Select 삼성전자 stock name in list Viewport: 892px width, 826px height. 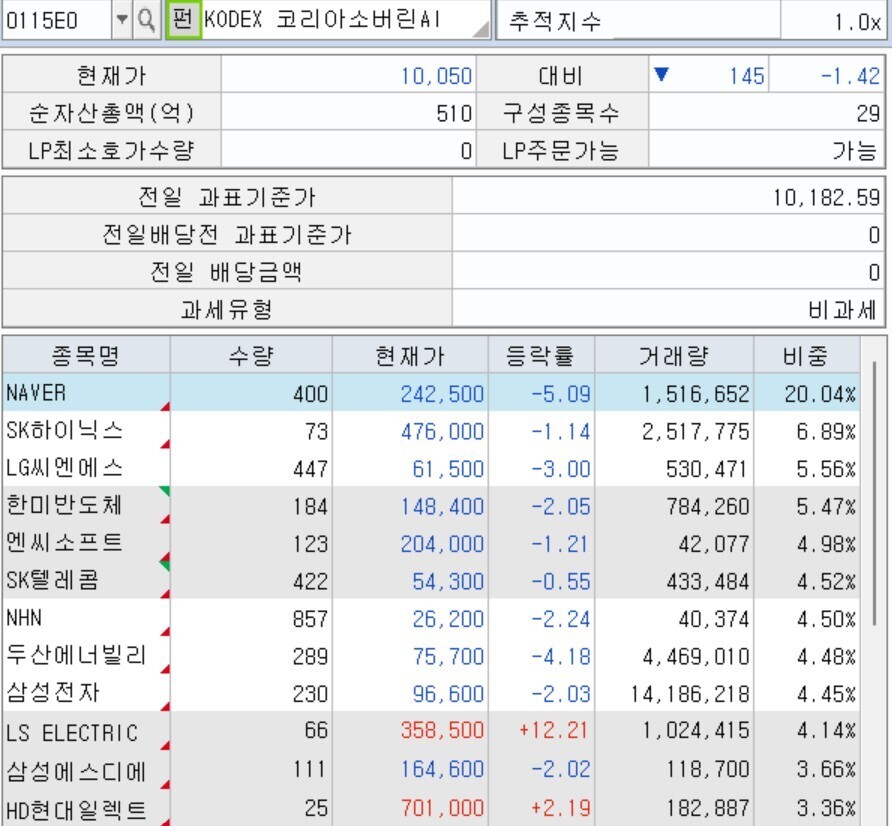tap(53, 693)
